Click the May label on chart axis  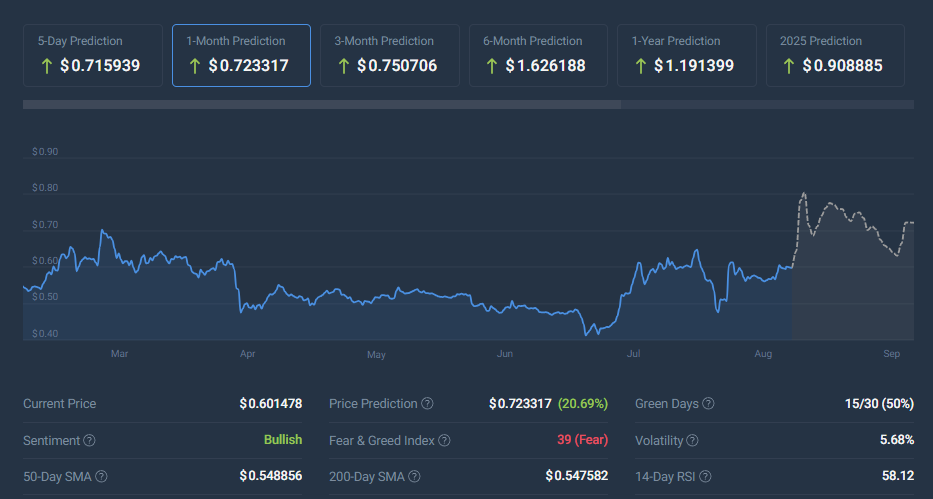pyautogui.click(x=376, y=355)
